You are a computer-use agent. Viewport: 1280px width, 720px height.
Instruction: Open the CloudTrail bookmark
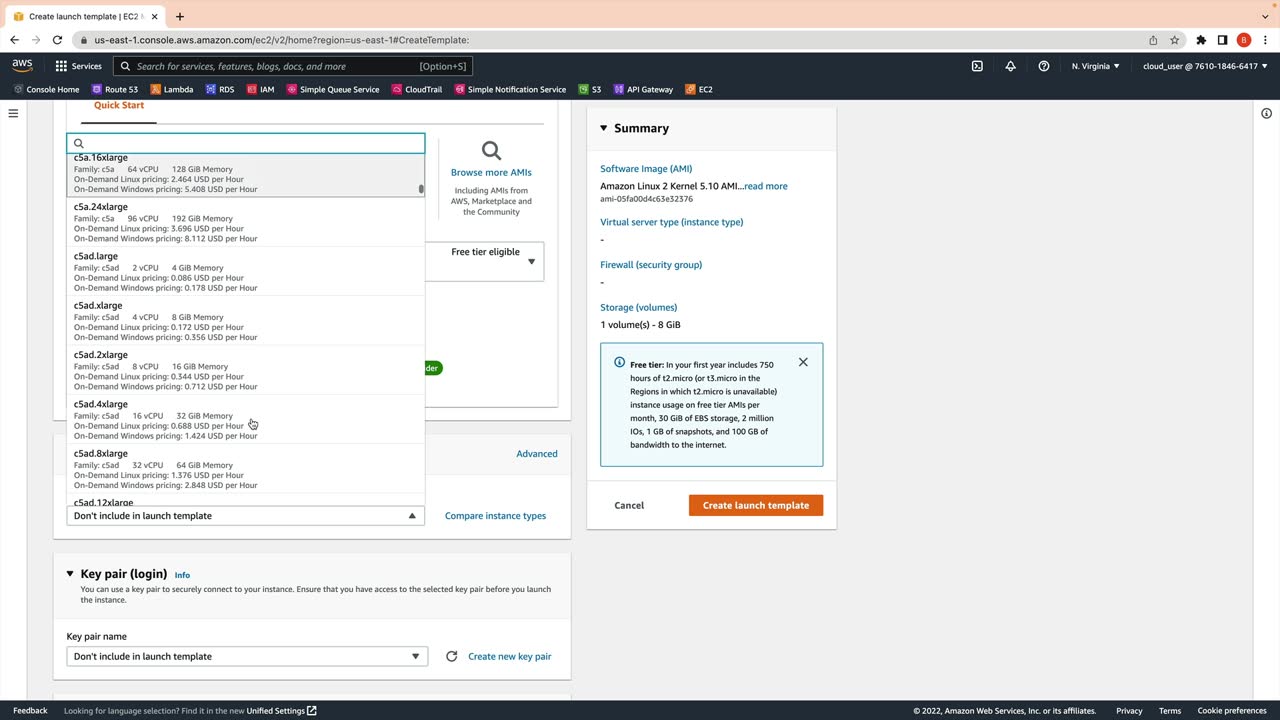click(x=417, y=89)
